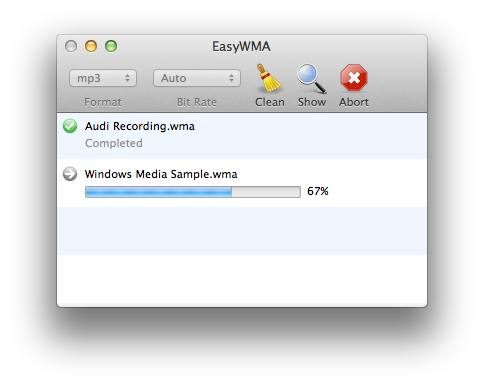Click the stepper arrows on the Auto popup

(231, 78)
